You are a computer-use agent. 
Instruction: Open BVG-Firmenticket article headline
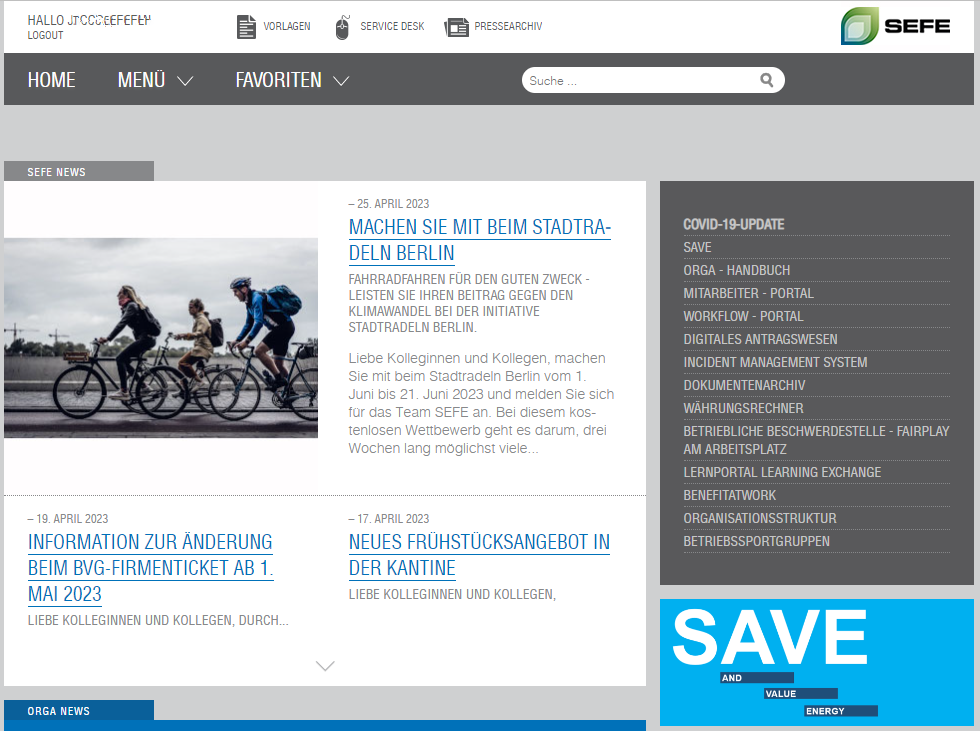tap(151, 568)
